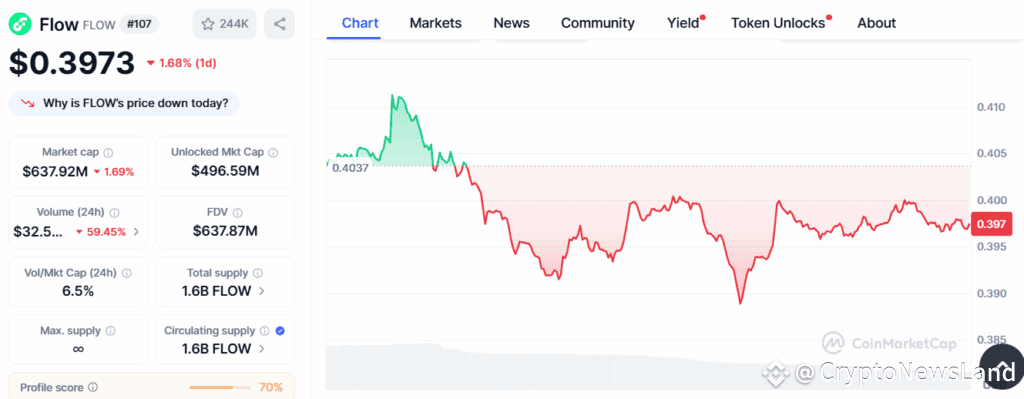
Task: Select the Community tab
Action: pos(598,23)
